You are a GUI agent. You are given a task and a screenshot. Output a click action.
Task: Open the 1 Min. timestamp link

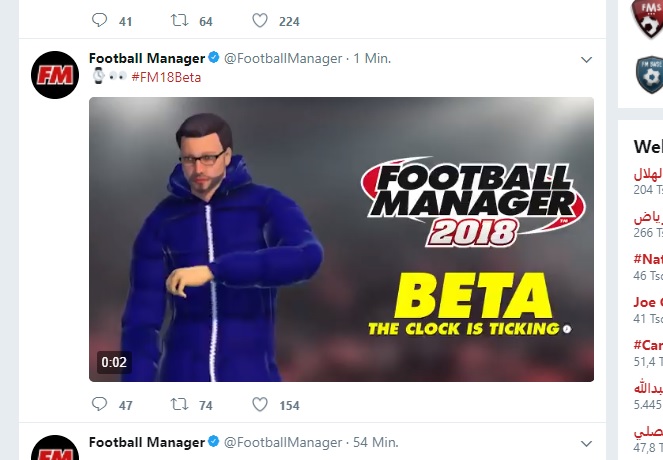(372, 59)
